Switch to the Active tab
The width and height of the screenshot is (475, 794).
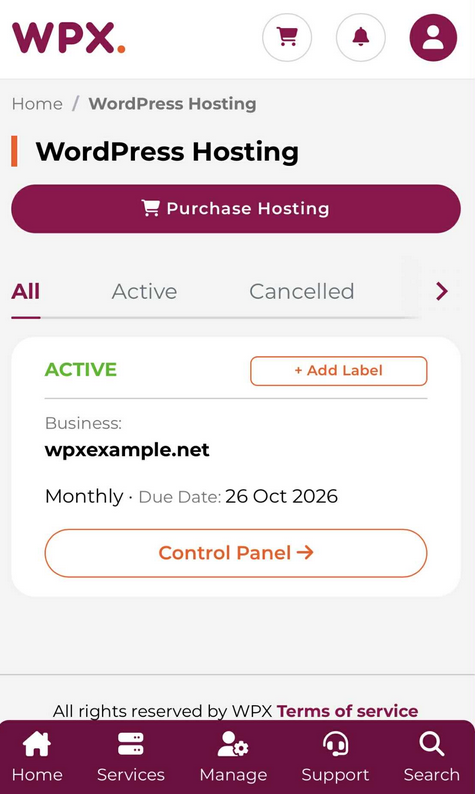pyautogui.click(x=144, y=292)
